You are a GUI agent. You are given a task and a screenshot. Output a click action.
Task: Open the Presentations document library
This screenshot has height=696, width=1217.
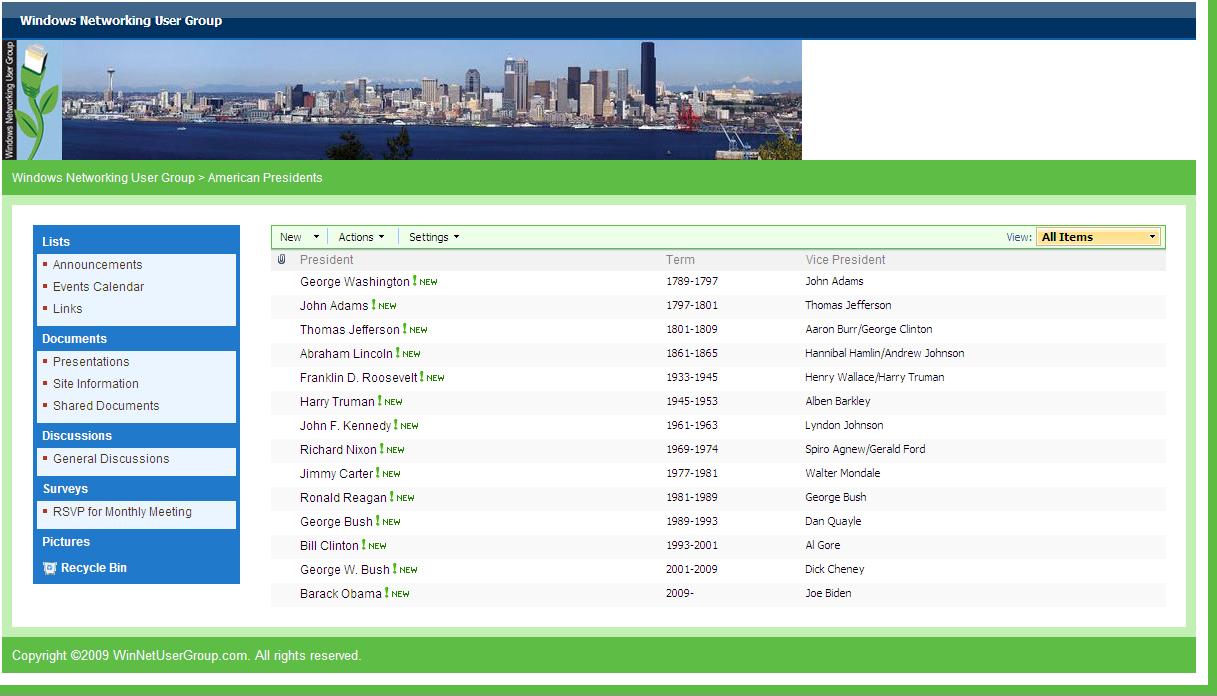coord(91,362)
